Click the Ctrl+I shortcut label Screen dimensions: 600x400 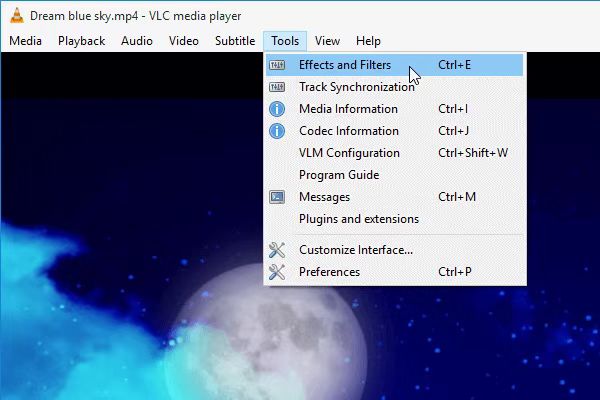453,109
